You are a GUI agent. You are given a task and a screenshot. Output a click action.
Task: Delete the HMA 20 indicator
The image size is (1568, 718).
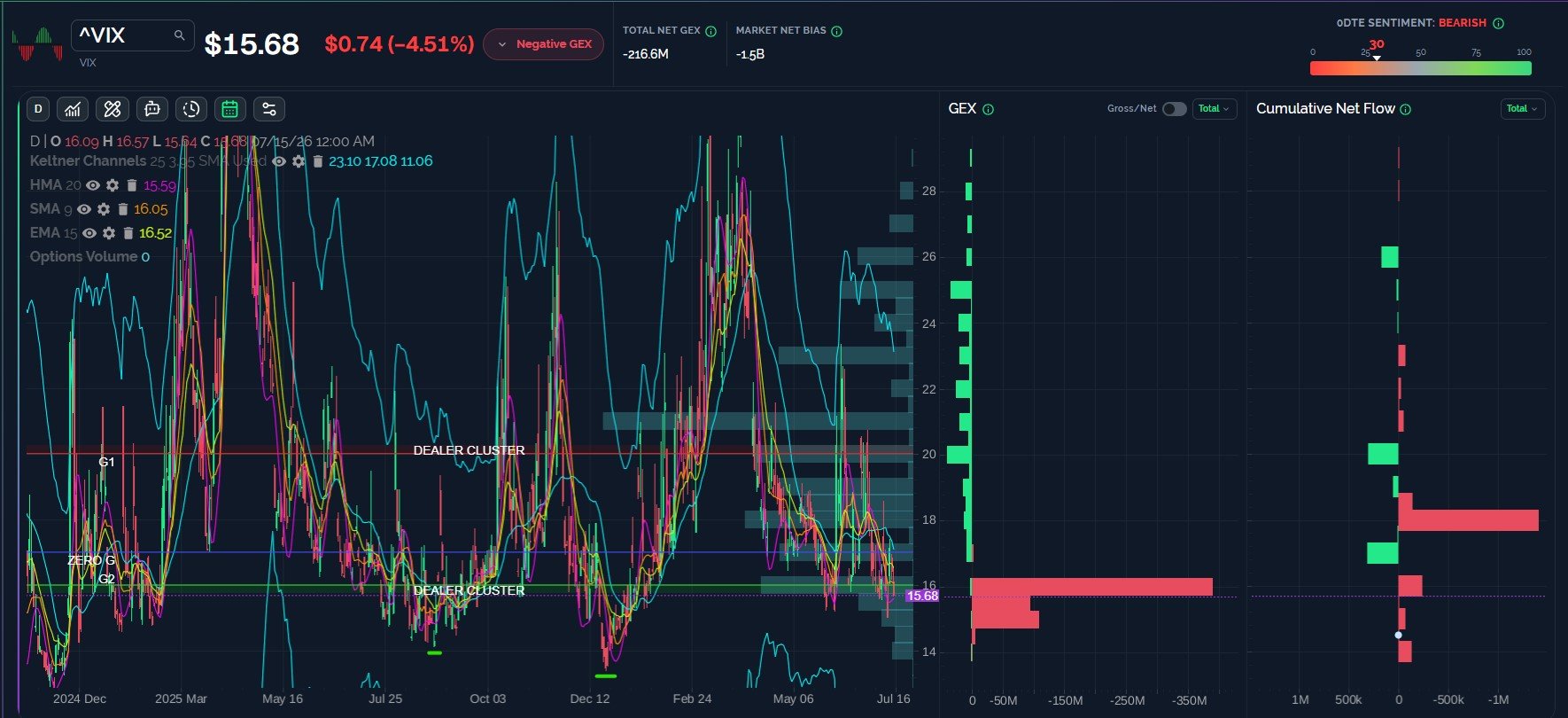click(132, 185)
